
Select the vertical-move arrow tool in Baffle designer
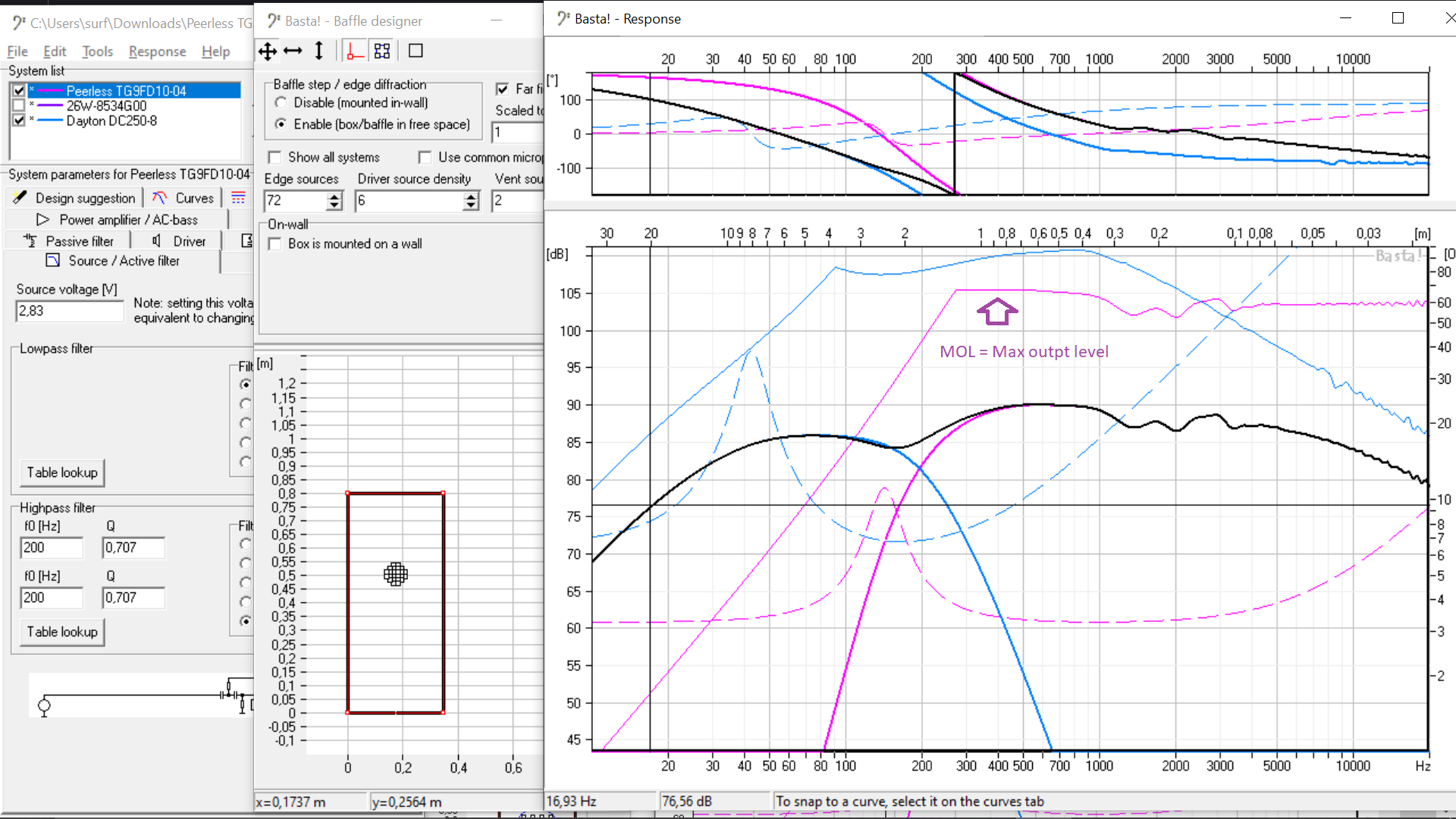click(318, 52)
